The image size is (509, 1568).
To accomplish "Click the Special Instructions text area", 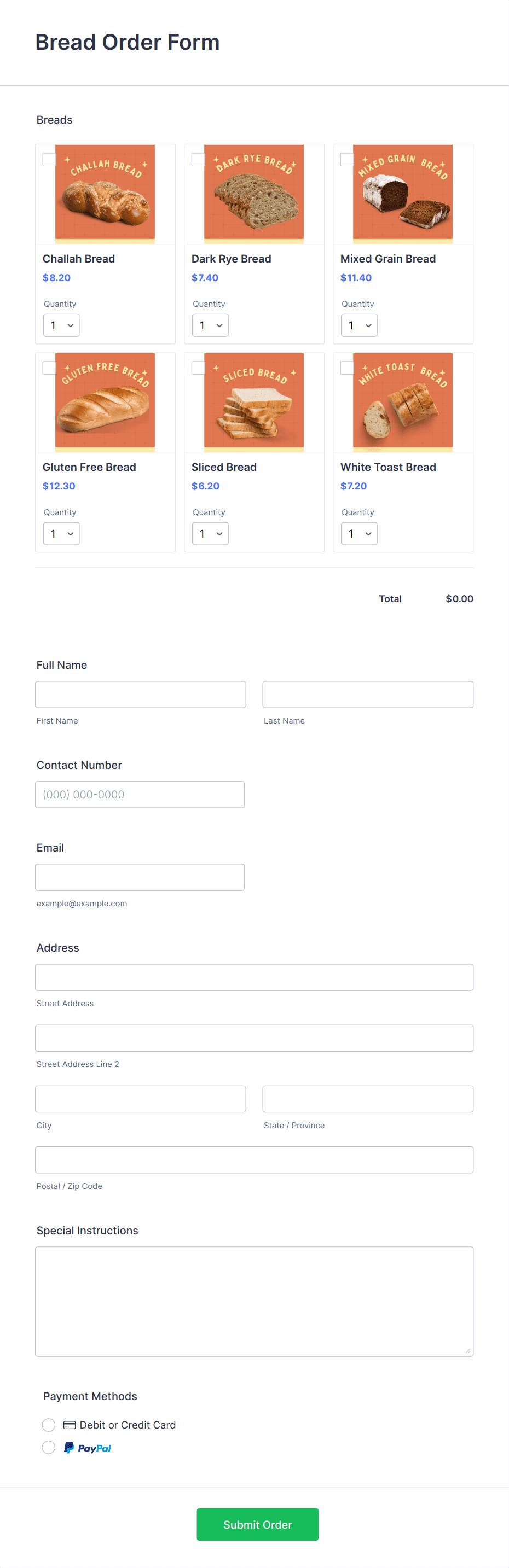I will pyautogui.click(x=254, y=1299).
